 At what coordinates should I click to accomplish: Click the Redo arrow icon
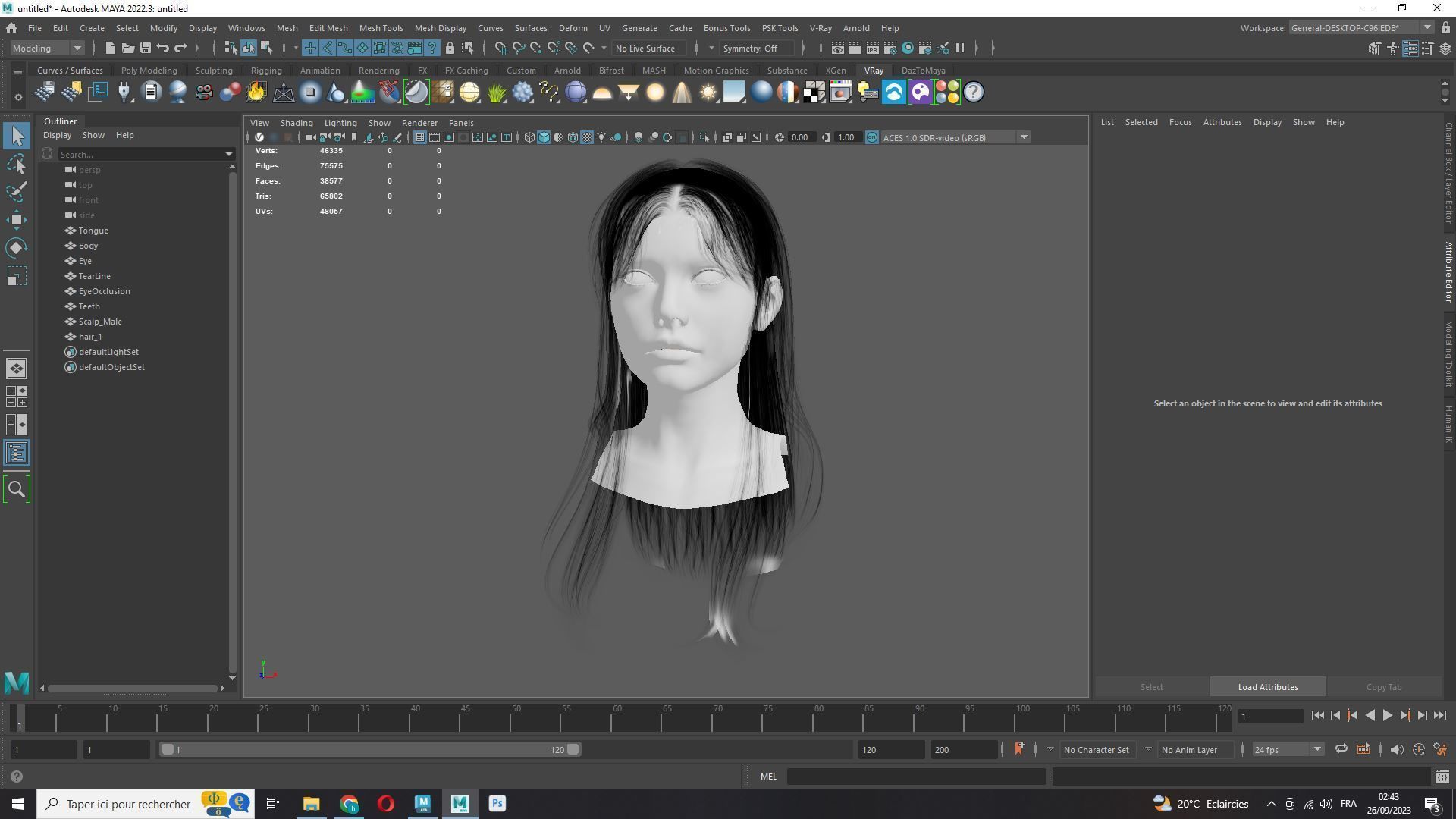[180, 49]
